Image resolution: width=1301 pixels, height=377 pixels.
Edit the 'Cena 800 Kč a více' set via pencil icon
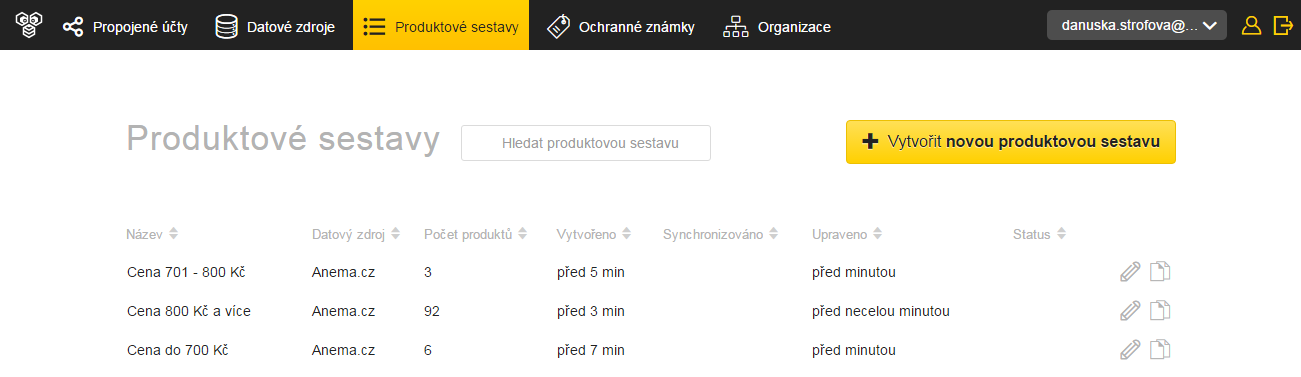[1130, 311]
